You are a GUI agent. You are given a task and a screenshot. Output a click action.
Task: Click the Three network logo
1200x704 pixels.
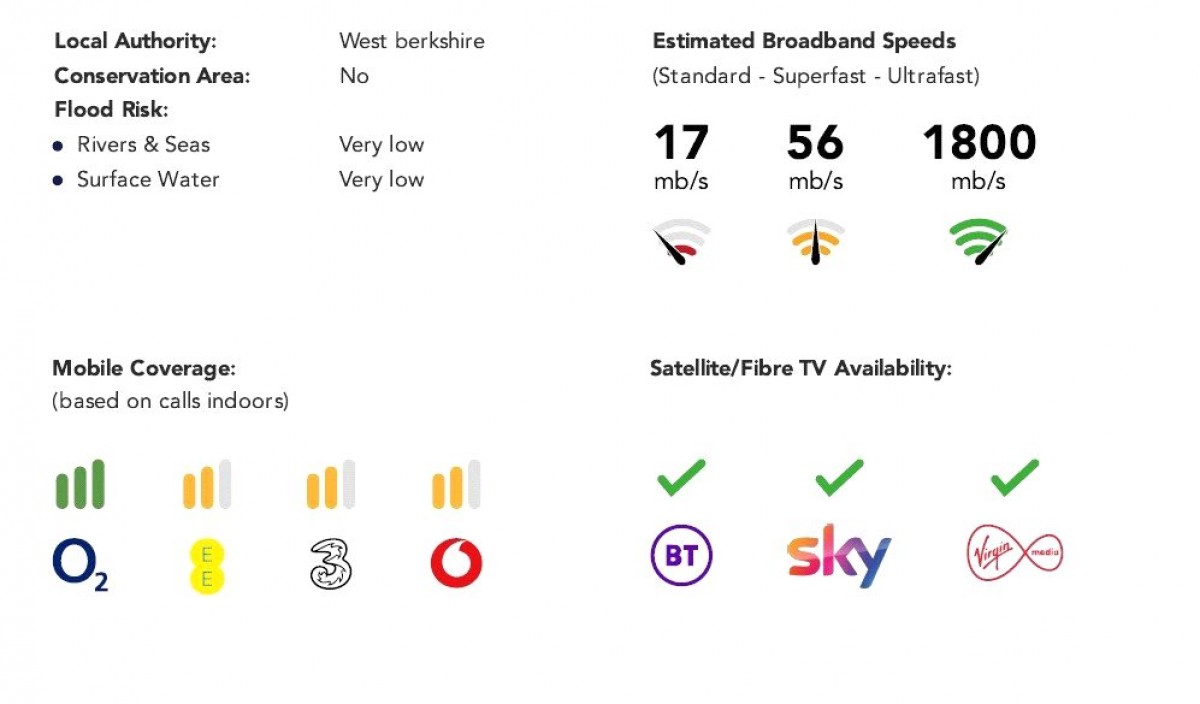pyautogui.click(x=331, y=565)
